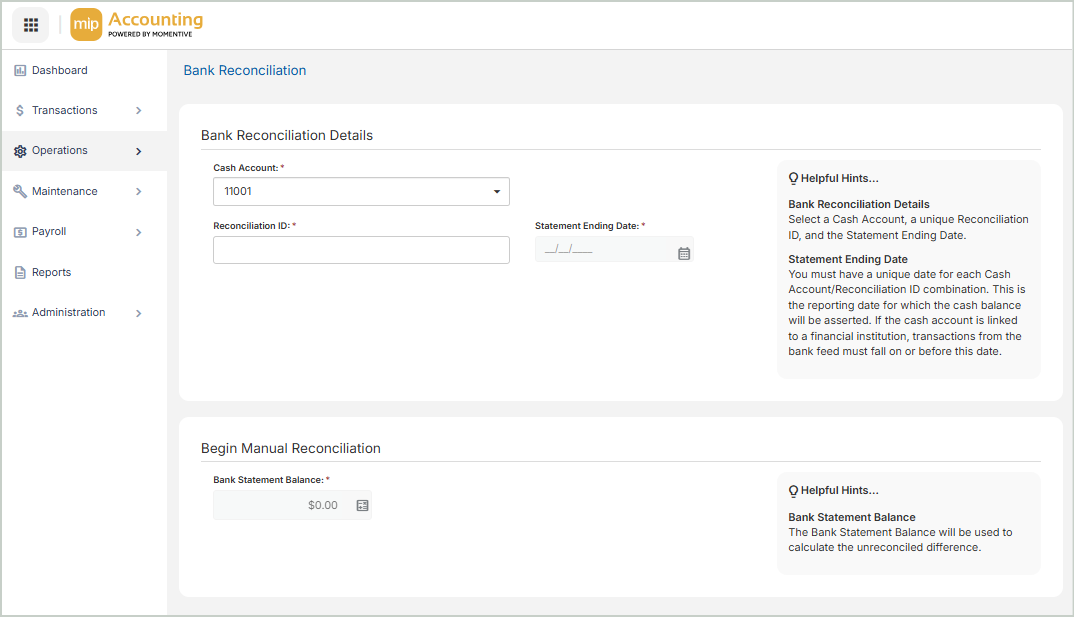Open the Statement Ending Date calendar picker
This screenshot has height=617, width=1074.
(x=684, y=254)
